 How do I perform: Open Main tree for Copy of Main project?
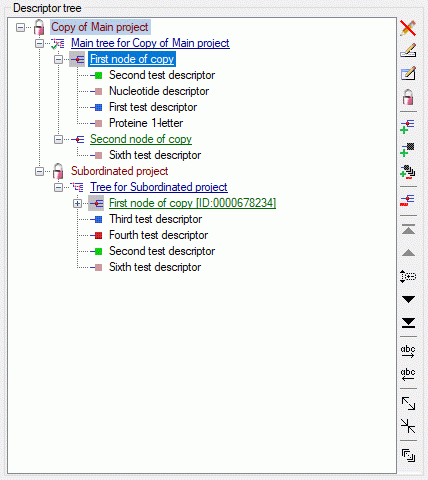(150, 43)
